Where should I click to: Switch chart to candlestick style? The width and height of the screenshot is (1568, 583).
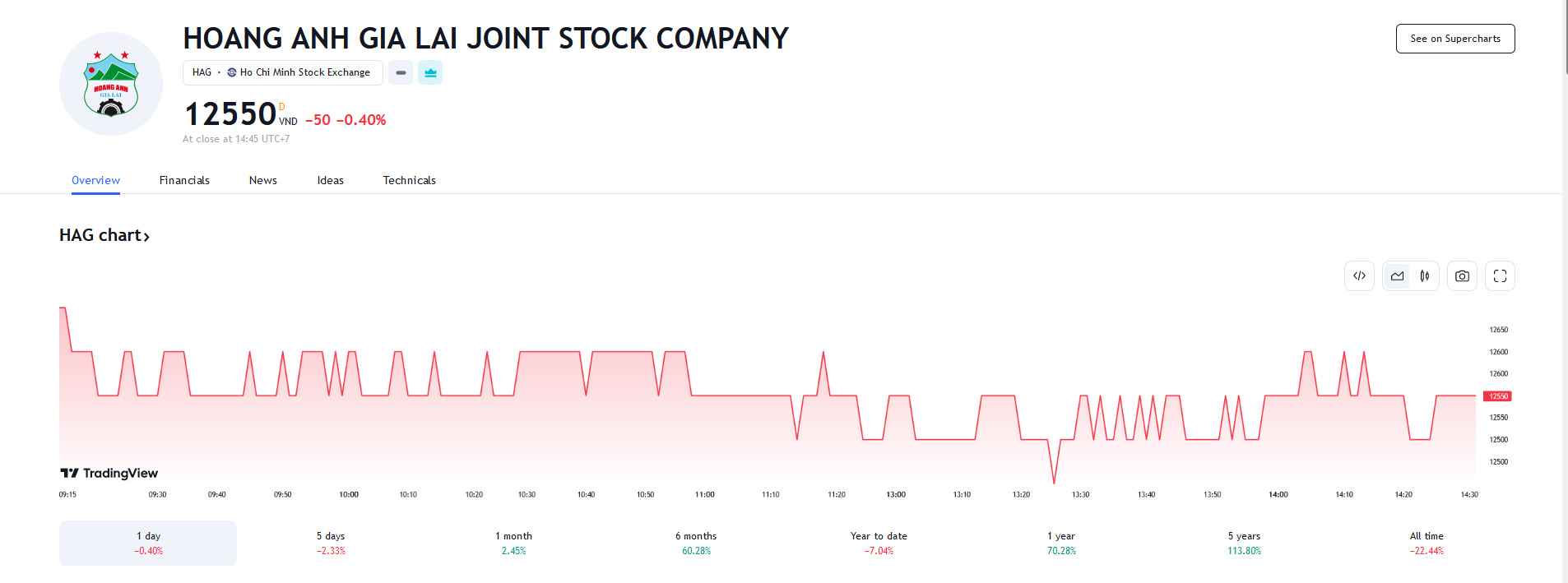[x=1424, y=276]
